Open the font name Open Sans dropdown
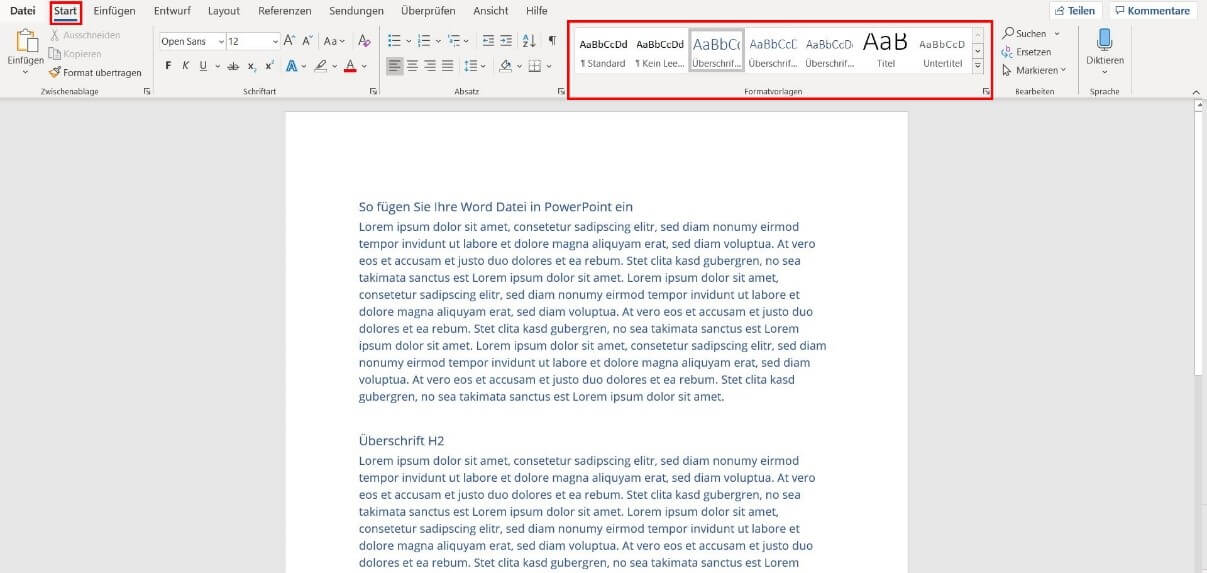The height and width of the screenshot is (573, 1207). [221, 41]
